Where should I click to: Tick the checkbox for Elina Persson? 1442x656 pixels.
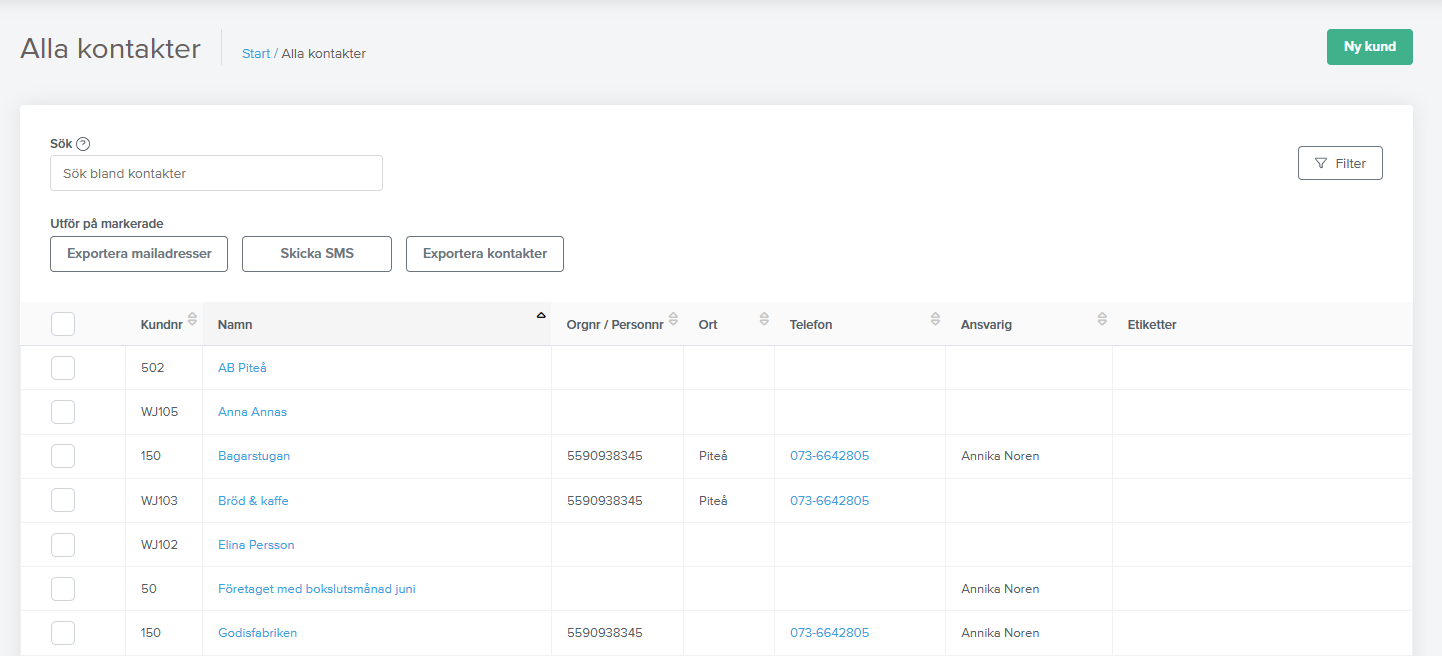[63, 545]
